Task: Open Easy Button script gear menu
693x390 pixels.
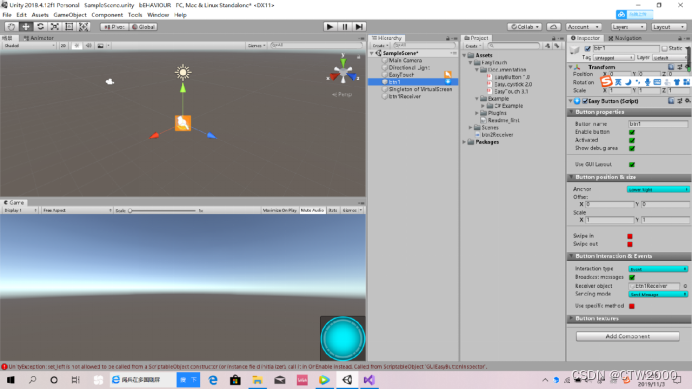Action: 688,101
